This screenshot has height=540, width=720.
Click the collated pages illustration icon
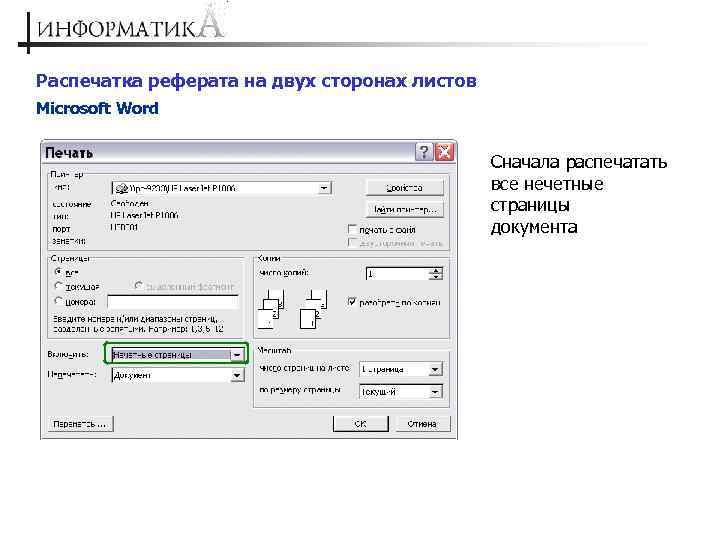271,308
